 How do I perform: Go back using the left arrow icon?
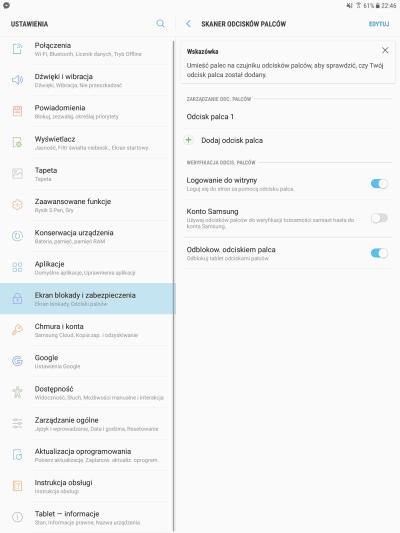click(188, 23)
